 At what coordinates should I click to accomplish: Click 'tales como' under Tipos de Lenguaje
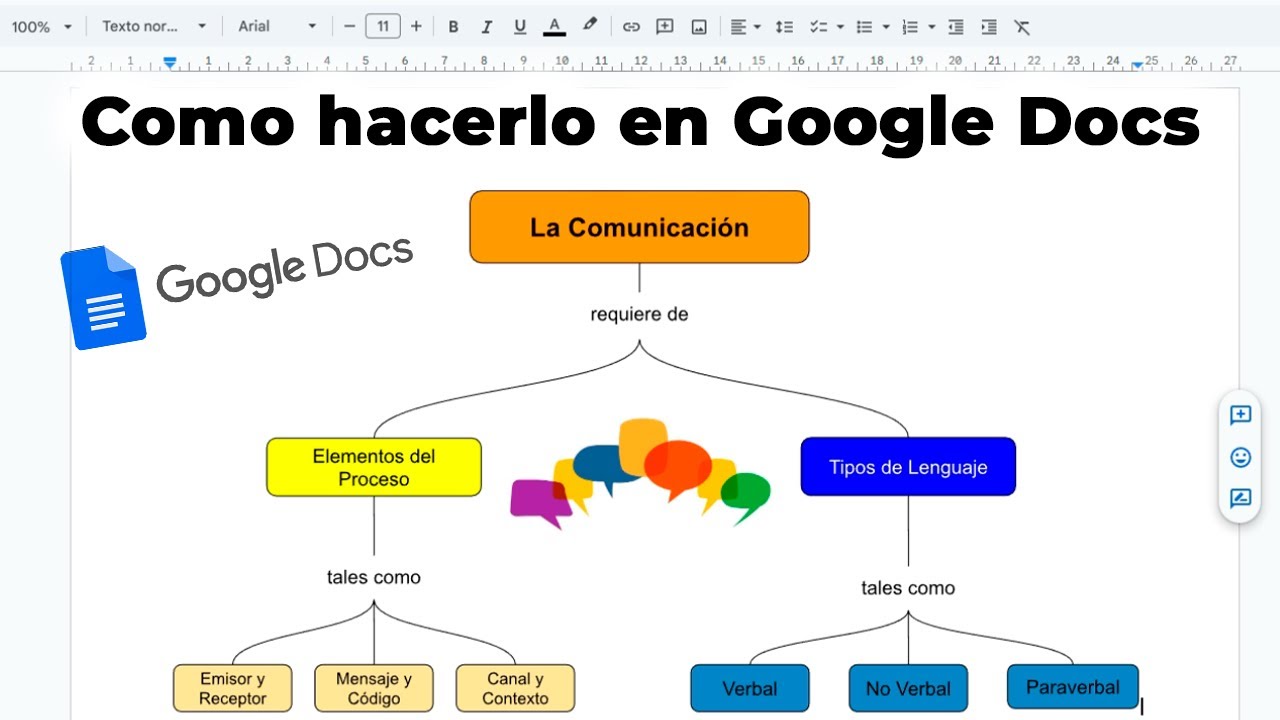point(908,588)
